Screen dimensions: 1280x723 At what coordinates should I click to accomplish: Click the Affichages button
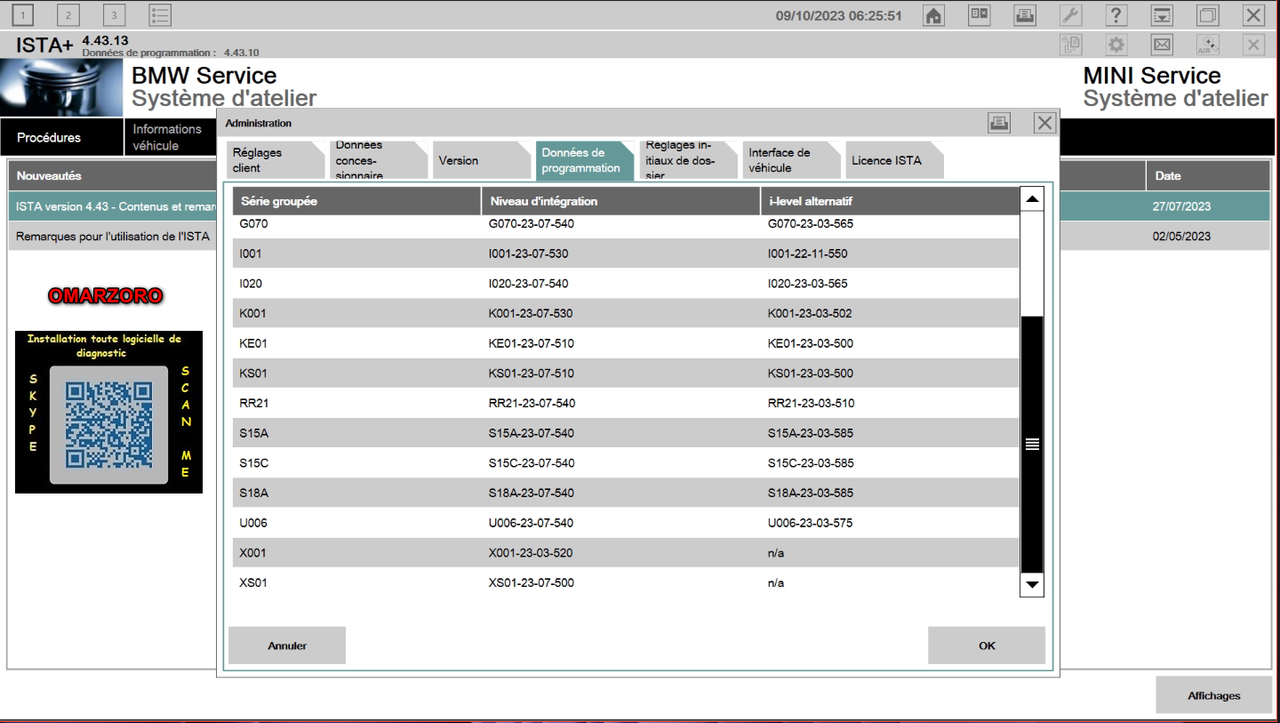point(1214,695)
